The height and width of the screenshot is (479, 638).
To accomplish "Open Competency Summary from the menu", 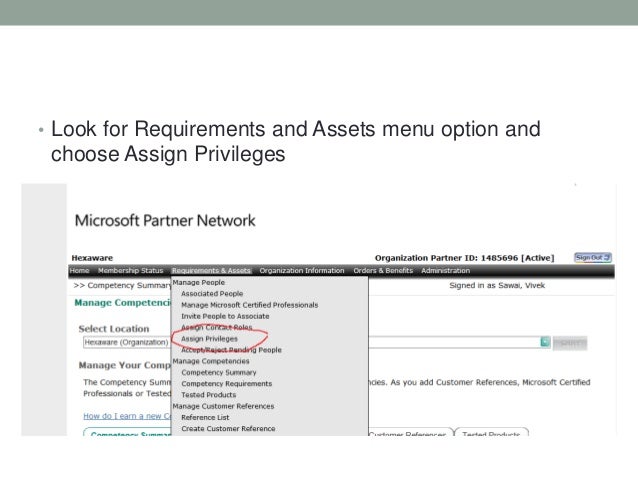I will pos(219,372).
